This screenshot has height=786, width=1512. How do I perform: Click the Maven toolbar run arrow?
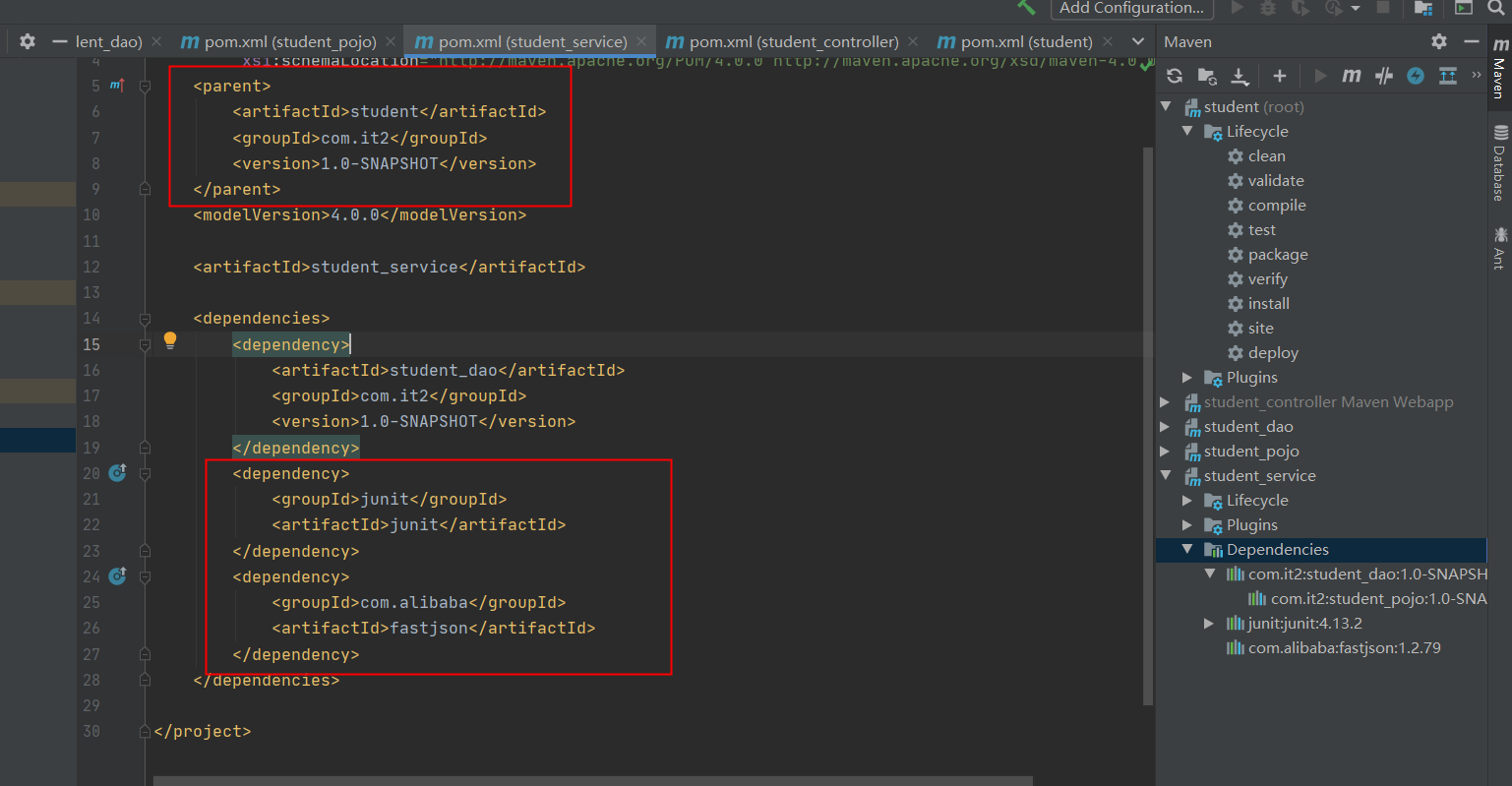[x=1320, y=76]
